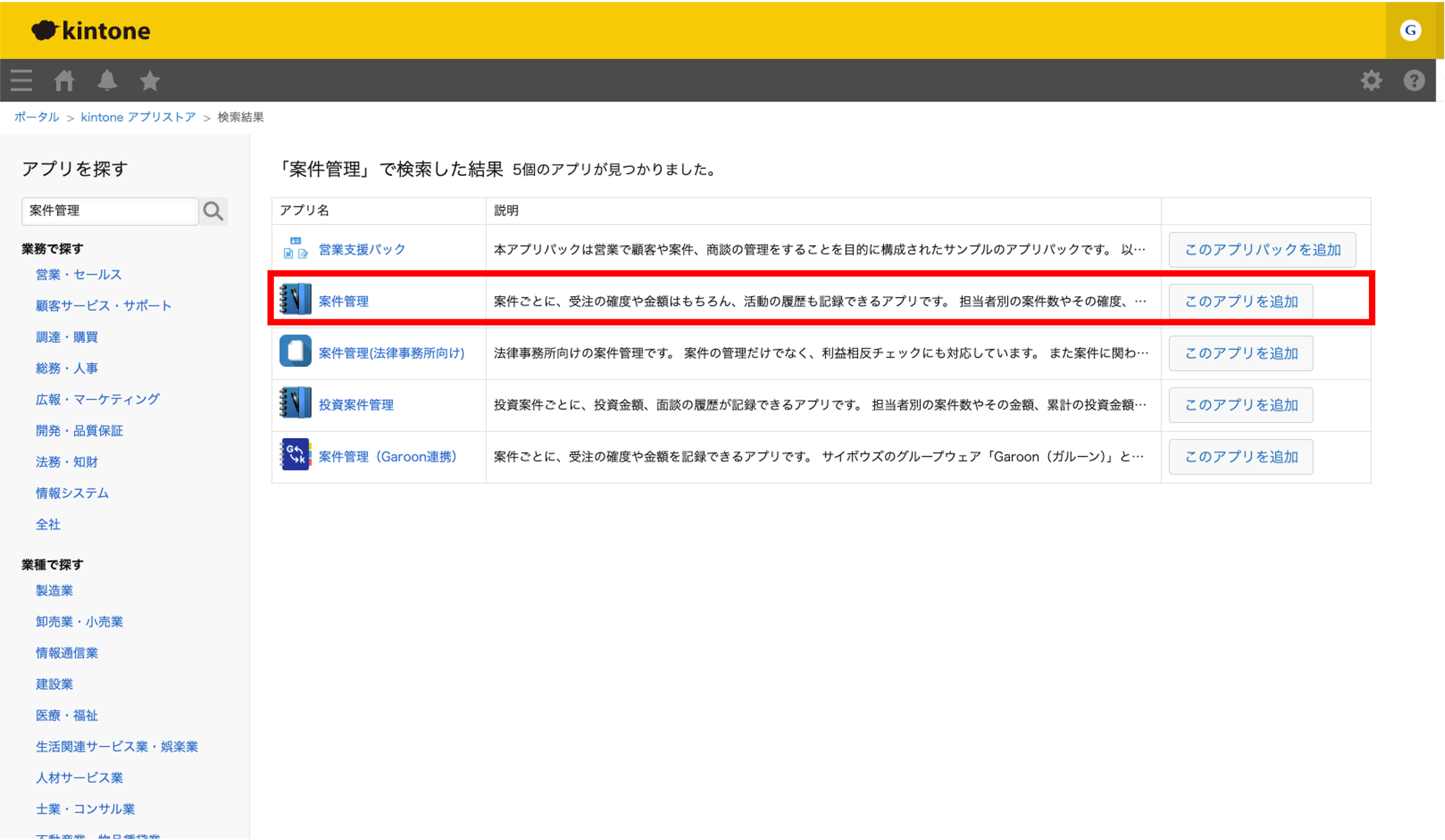This screenshot has width=1445, height=840.
Task: Click the 投資案件管理 notebook app icon
Action: [295, 402]
